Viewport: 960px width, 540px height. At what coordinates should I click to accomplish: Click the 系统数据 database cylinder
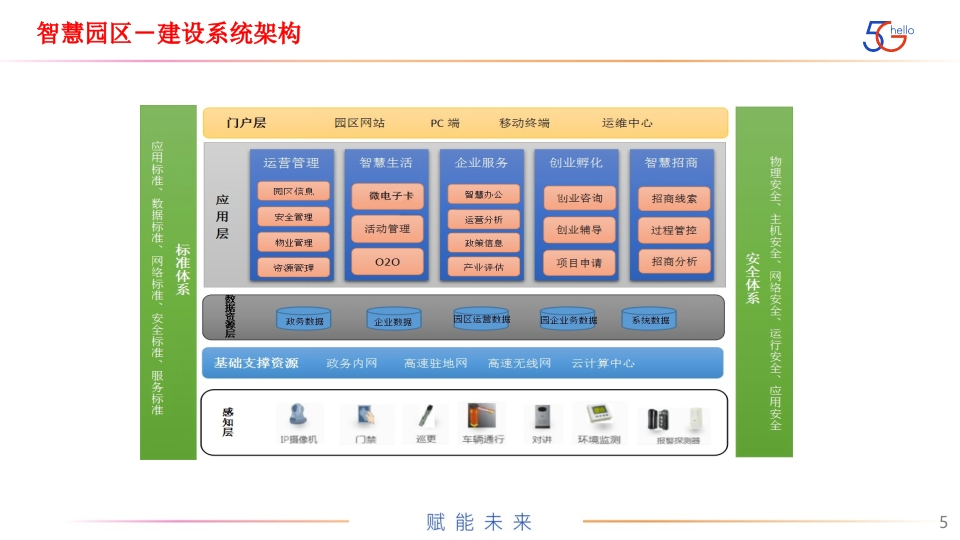650,319
